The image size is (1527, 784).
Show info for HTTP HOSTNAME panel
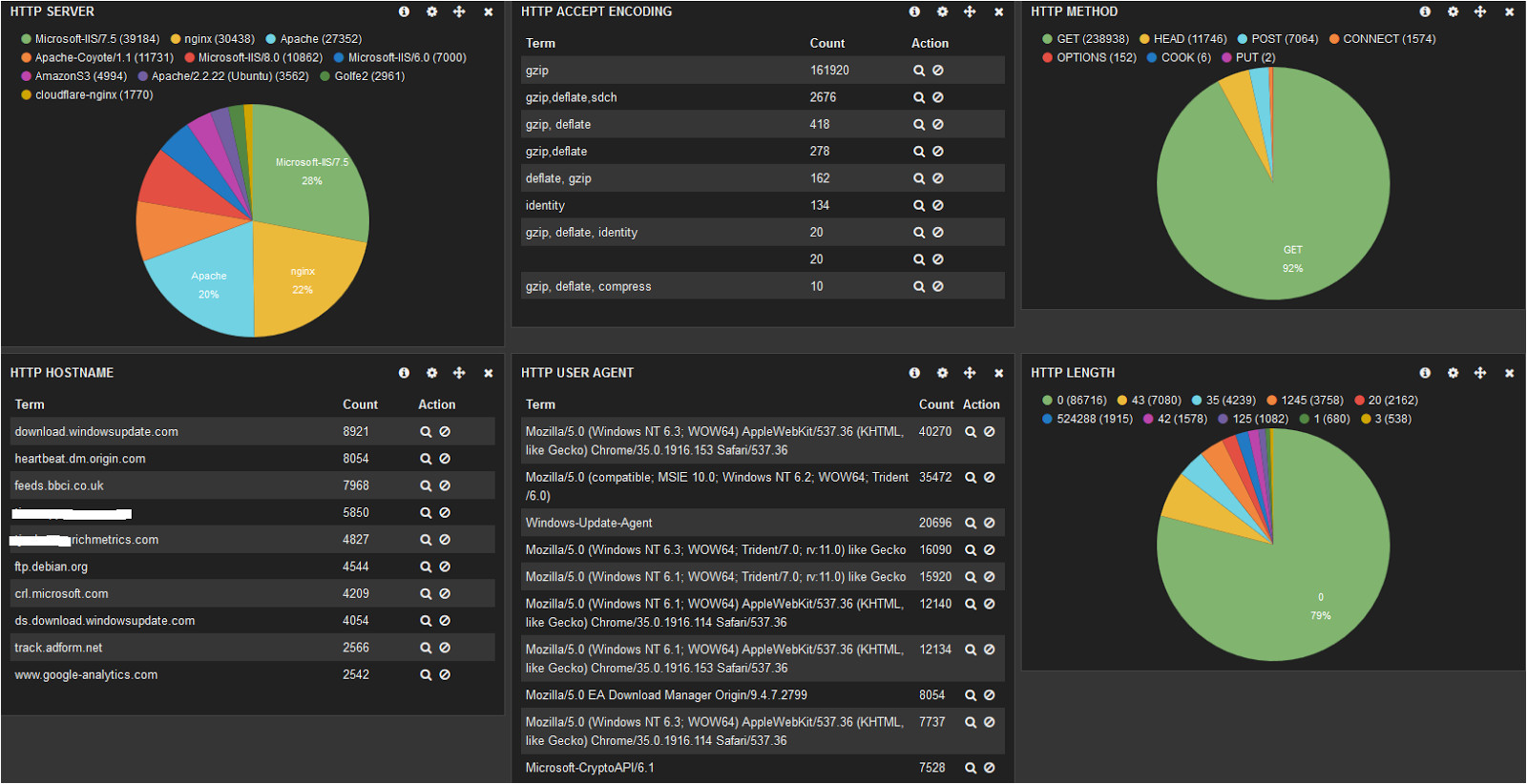click(x=404, y=373)
